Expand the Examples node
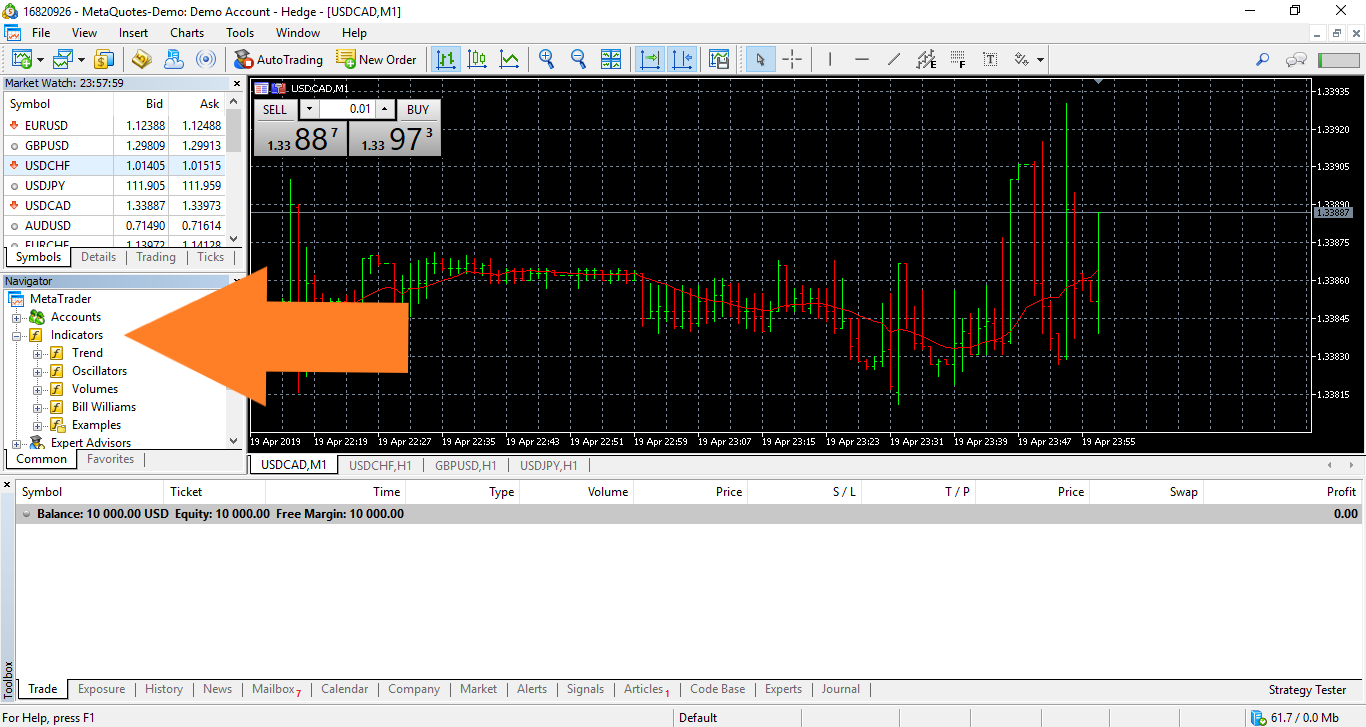This screenshot has width=1366, height=727. [37, 425]
